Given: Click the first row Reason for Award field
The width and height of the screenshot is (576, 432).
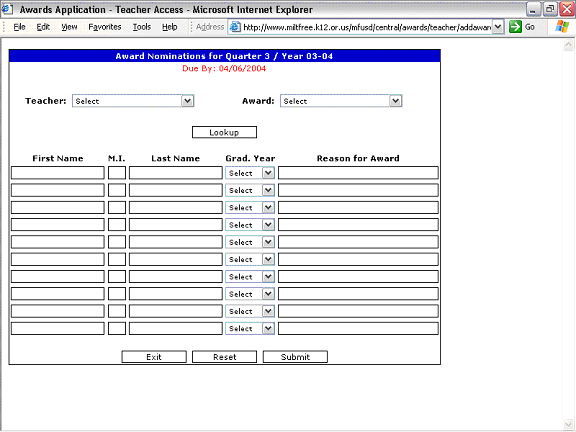Looking at the screenshot, I should (x=358, y=173).
